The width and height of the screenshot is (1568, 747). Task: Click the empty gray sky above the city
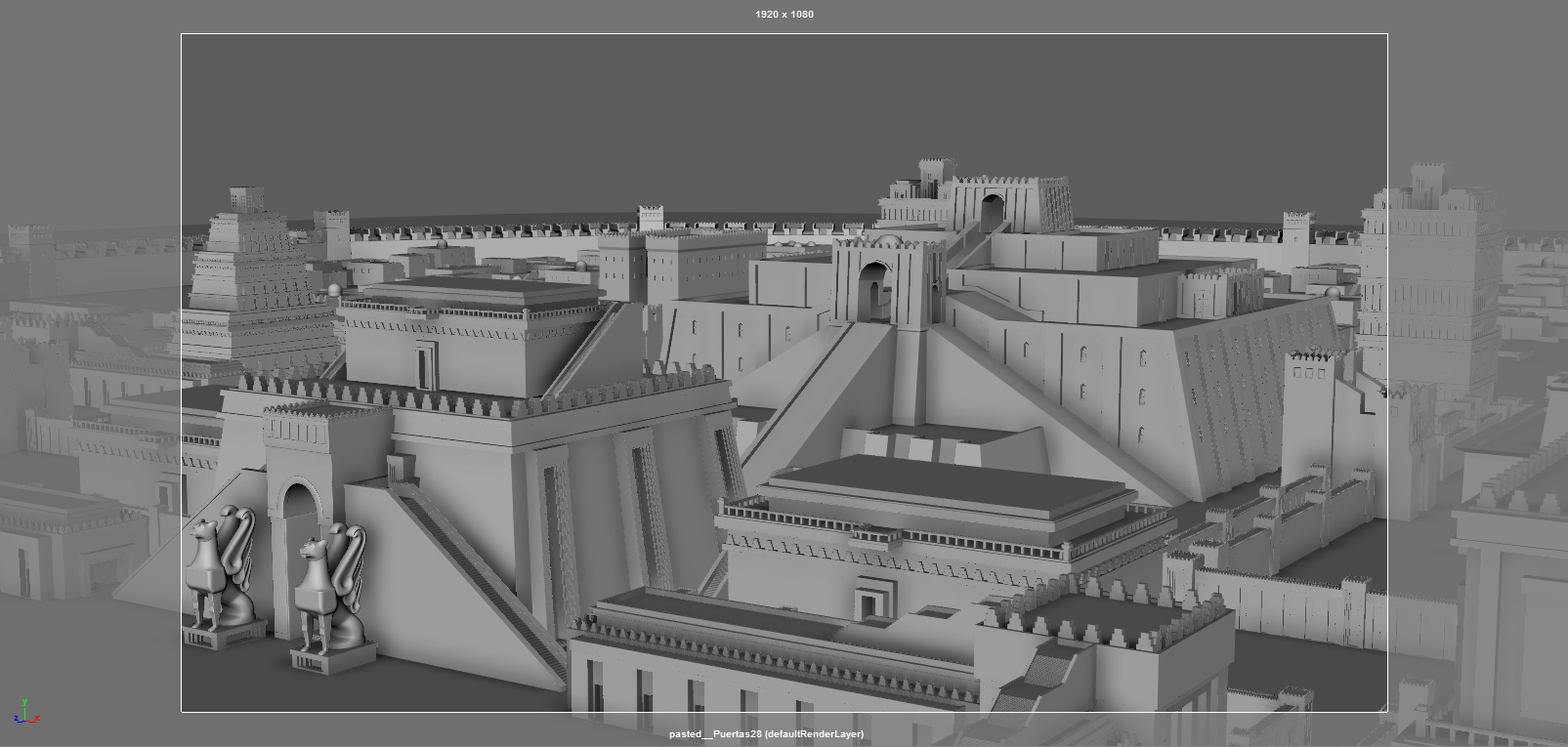[684, 117]
